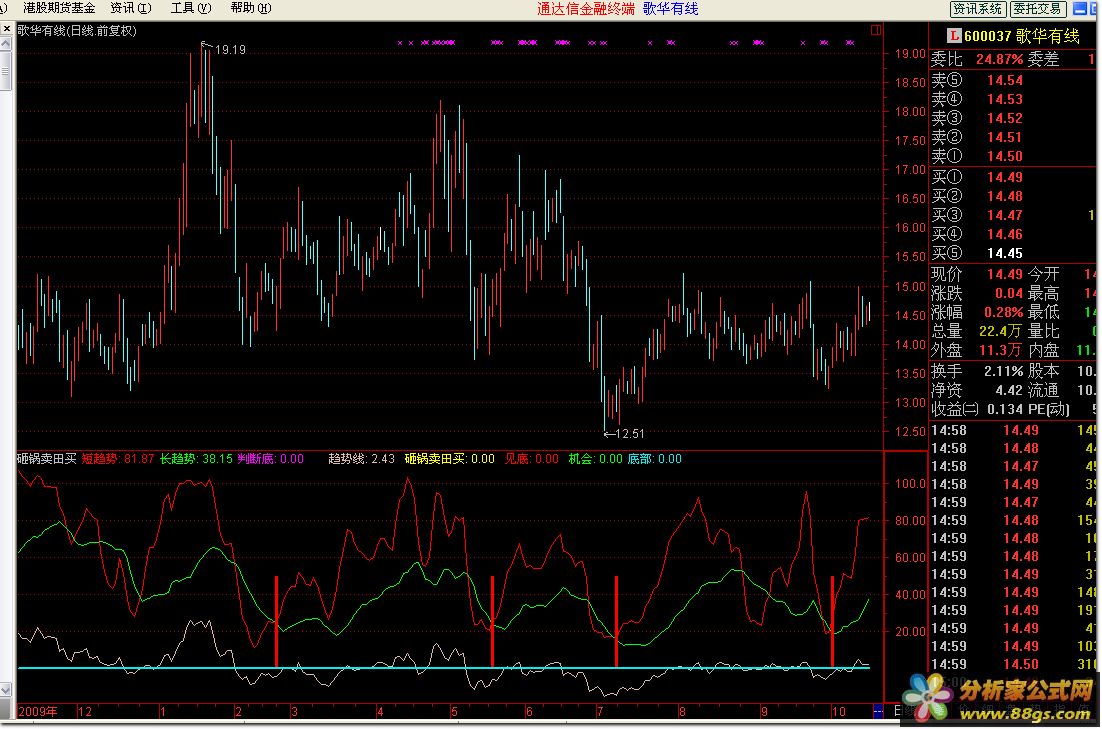1102x729 pixels.
Task: Click the 涨跌 0.04 value
Action: point(1009,293)
